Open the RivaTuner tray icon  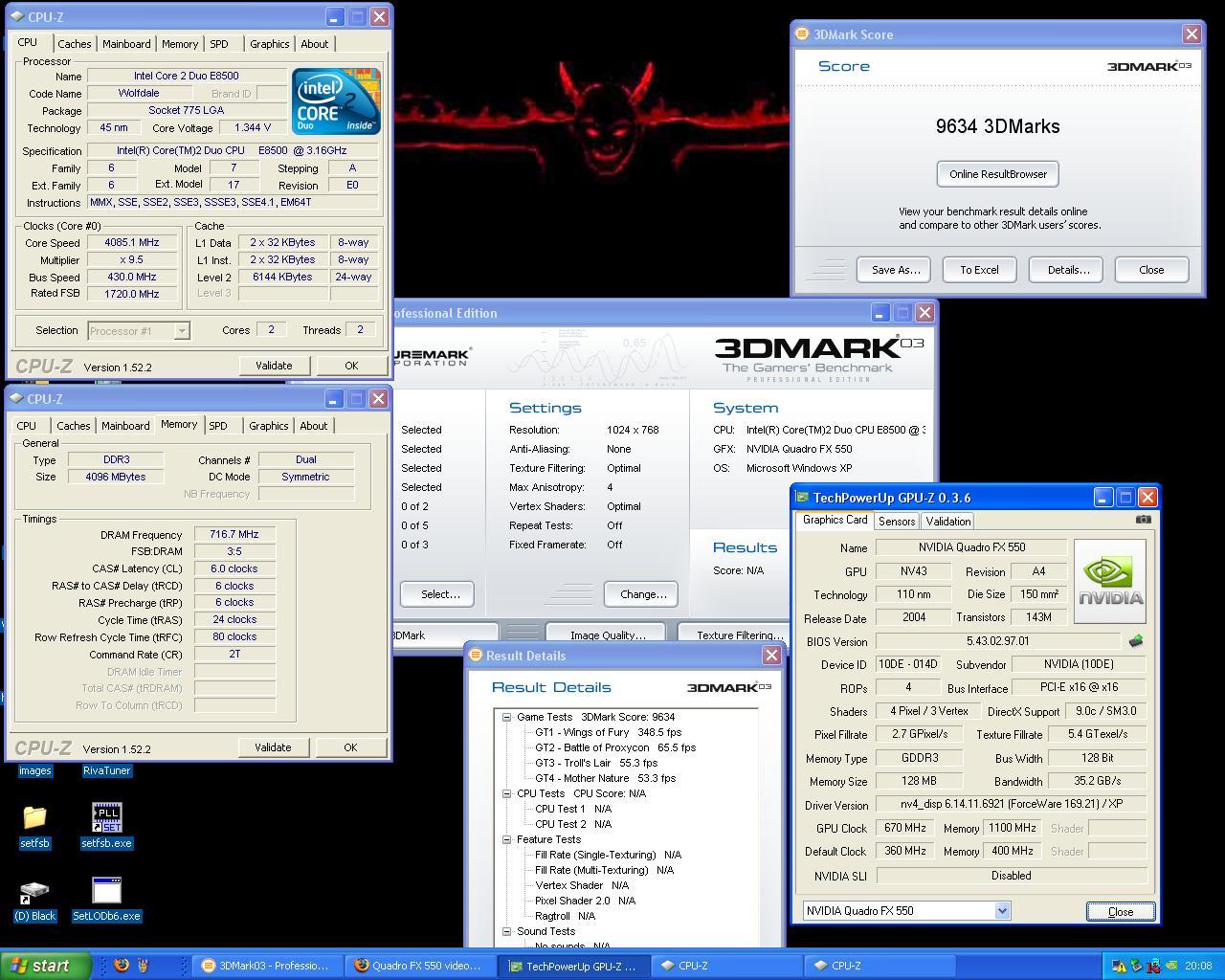1153,966
